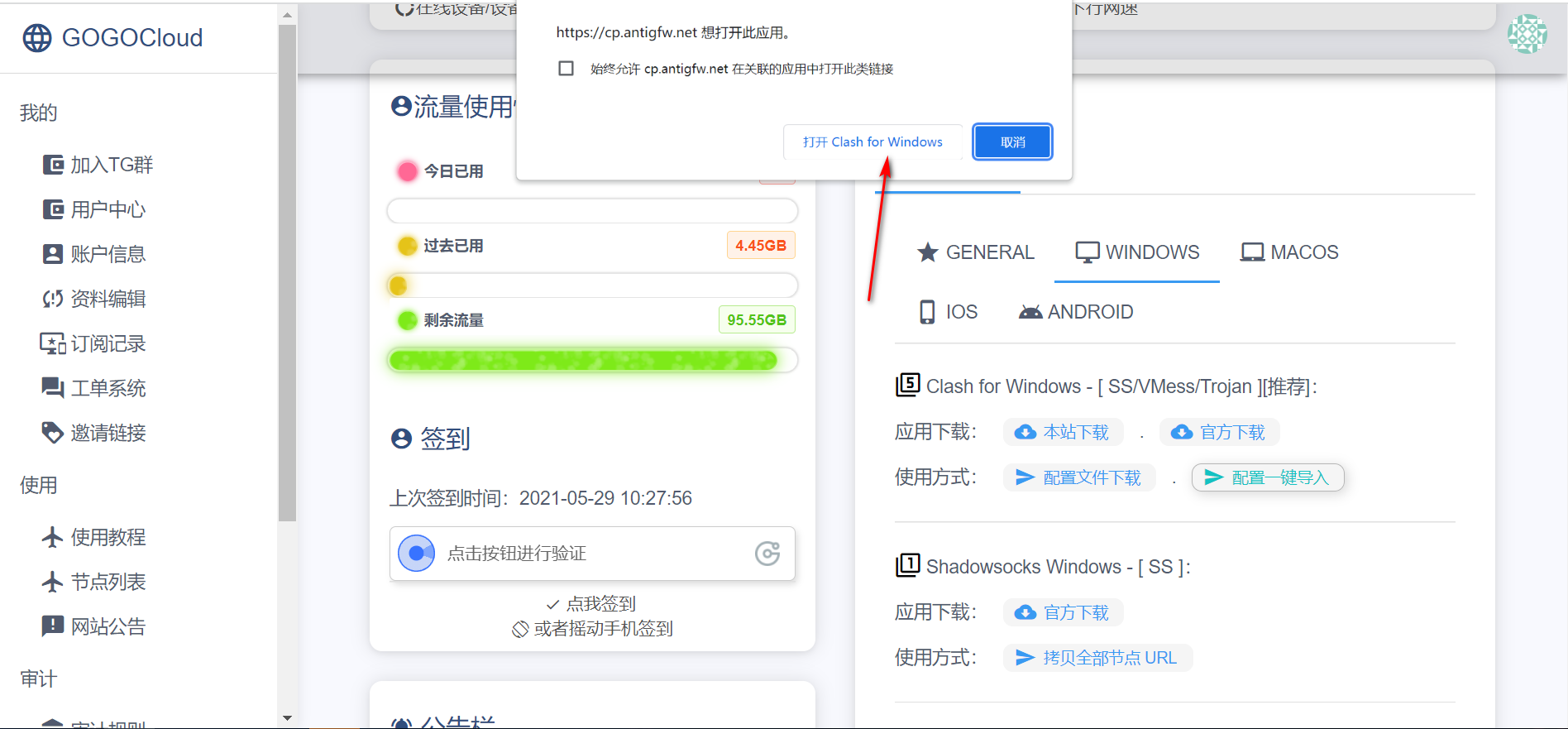Click the green 剩余流量 progress bar

[x=583, y=360]
